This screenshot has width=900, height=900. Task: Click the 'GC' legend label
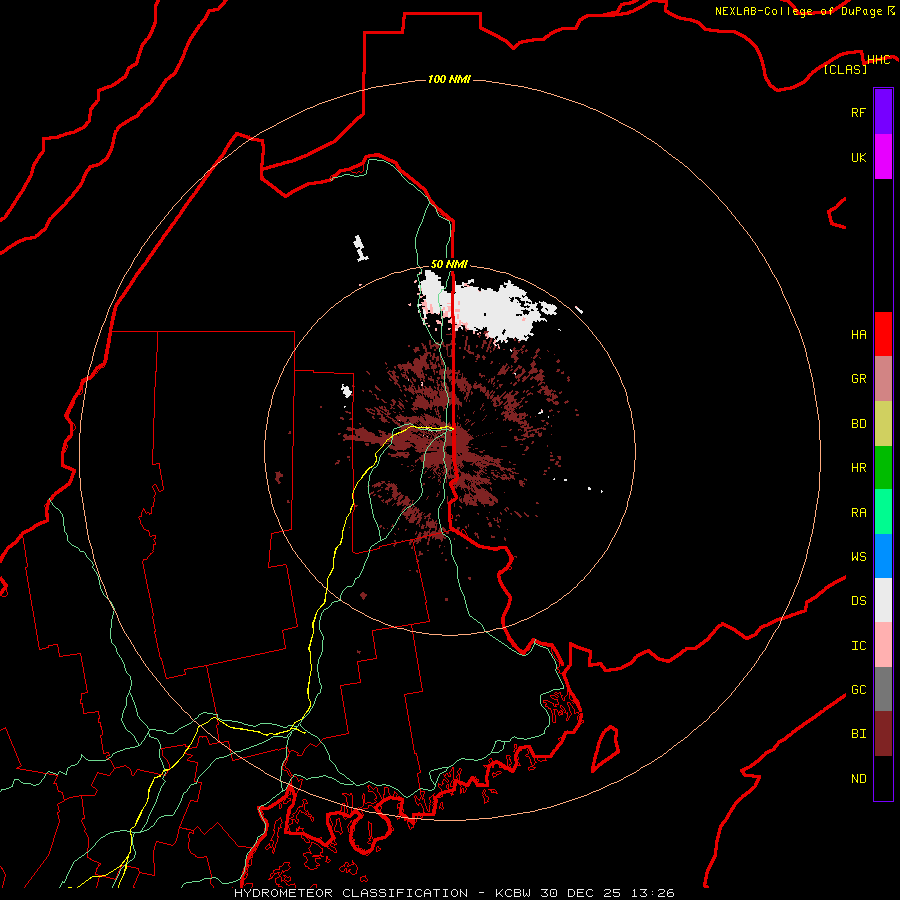(858, 690)
